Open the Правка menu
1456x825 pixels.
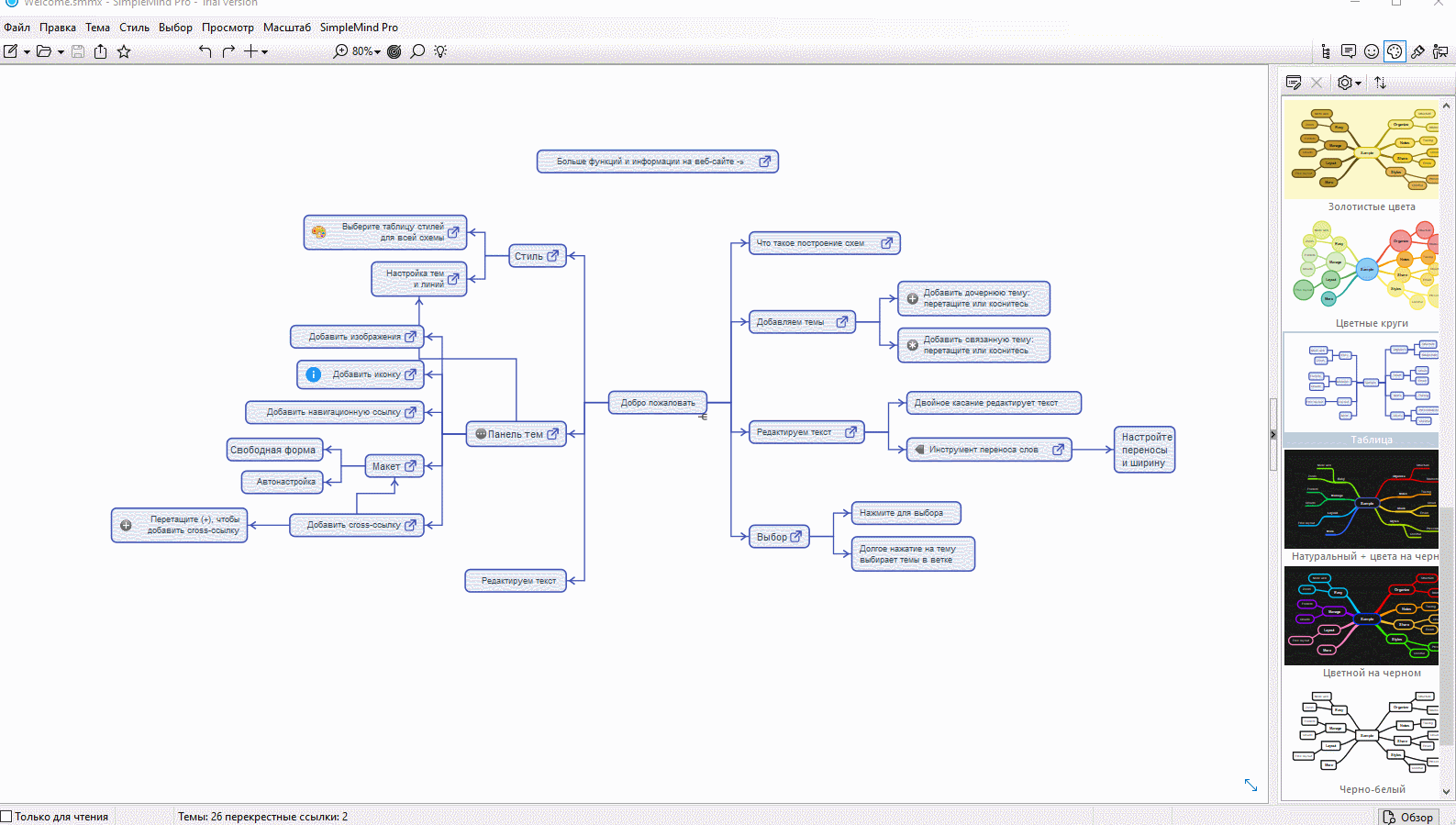point(58,28)
